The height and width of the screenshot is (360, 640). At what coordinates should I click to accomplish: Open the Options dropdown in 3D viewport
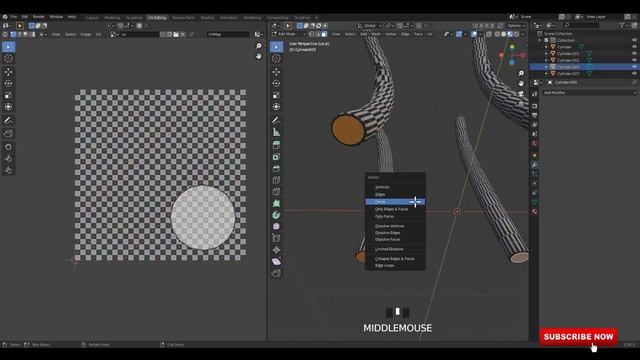coord(516,26)
